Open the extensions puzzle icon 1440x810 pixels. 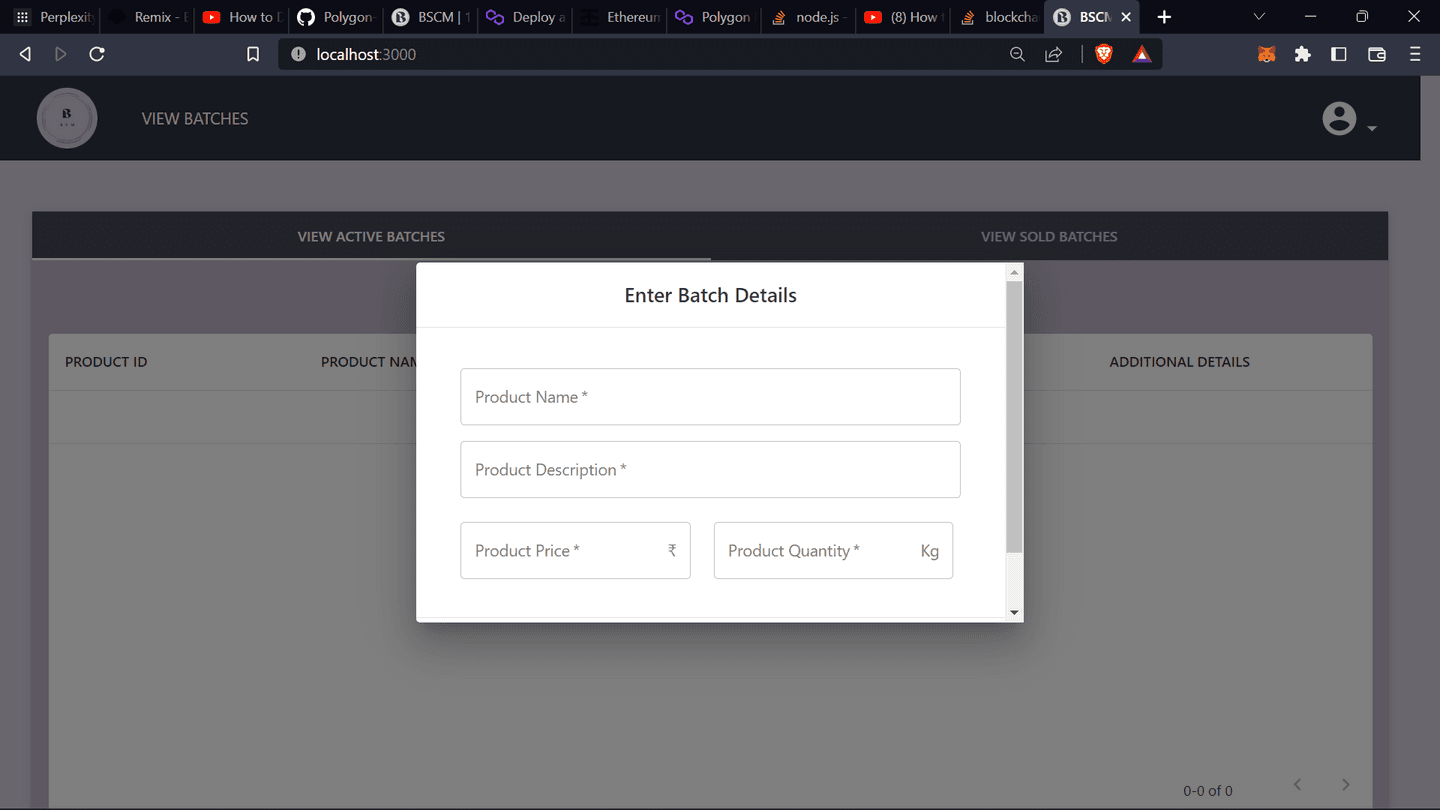click(1302, 54)
